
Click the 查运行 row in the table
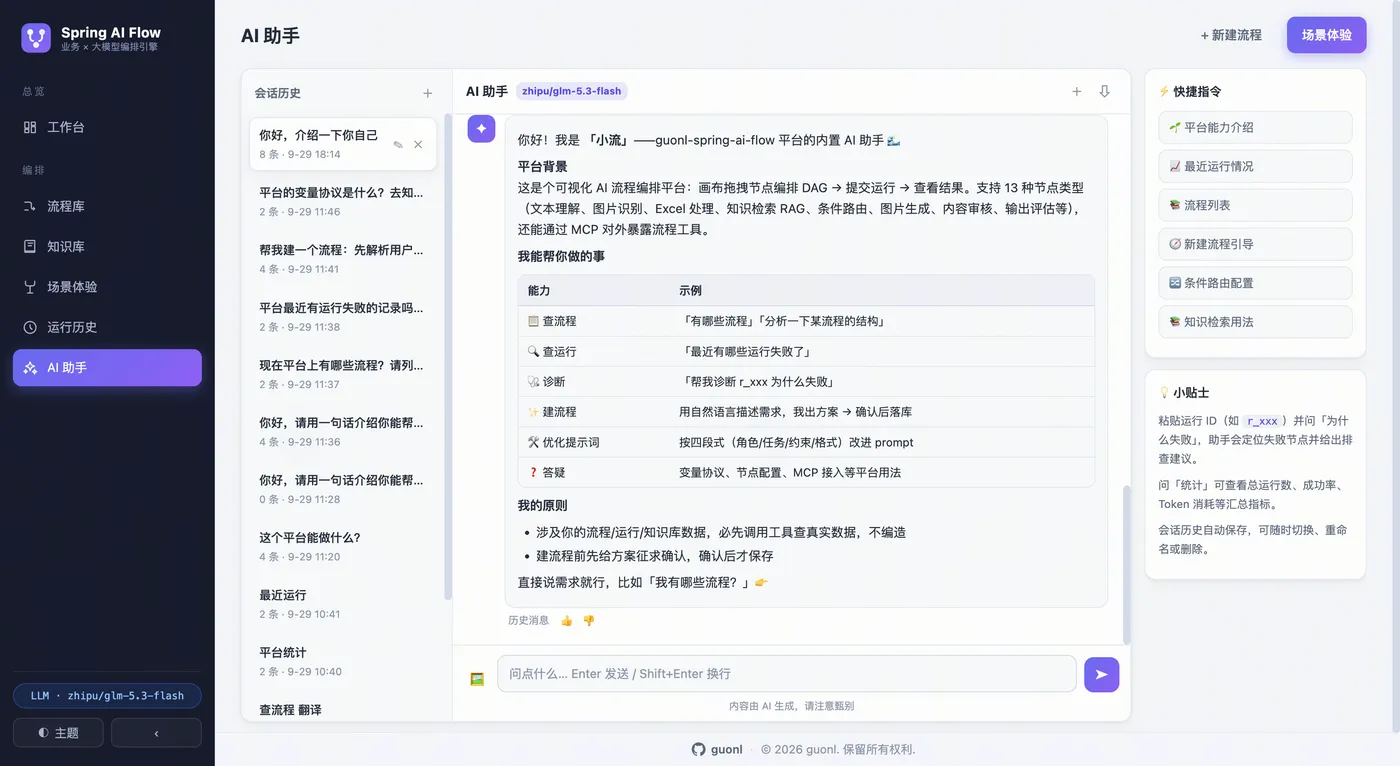point(806,352)
